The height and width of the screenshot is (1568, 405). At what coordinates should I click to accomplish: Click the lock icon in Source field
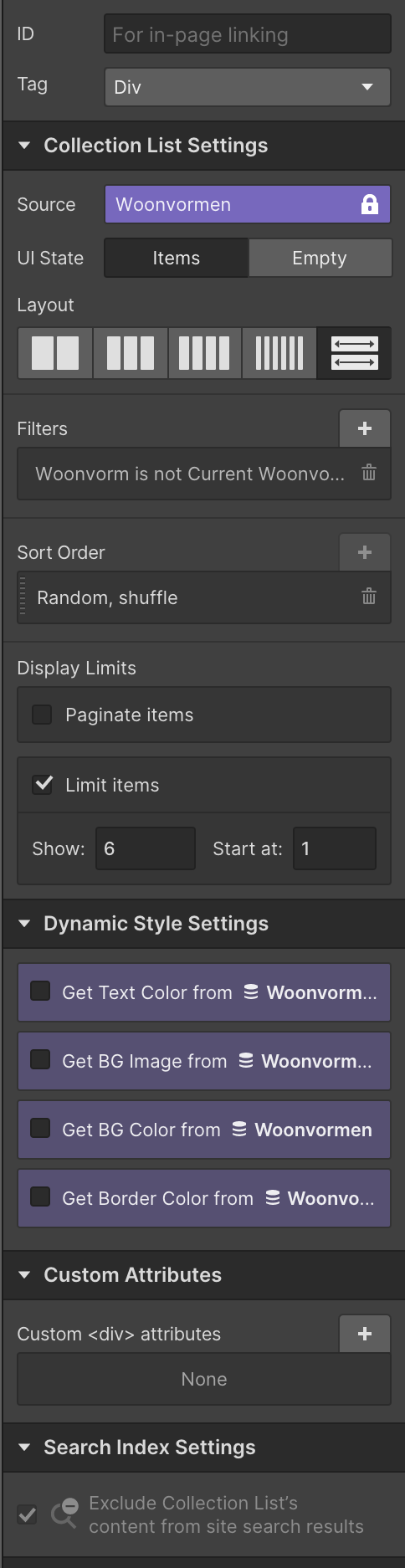pyautogui.click(x=370, y=204)
